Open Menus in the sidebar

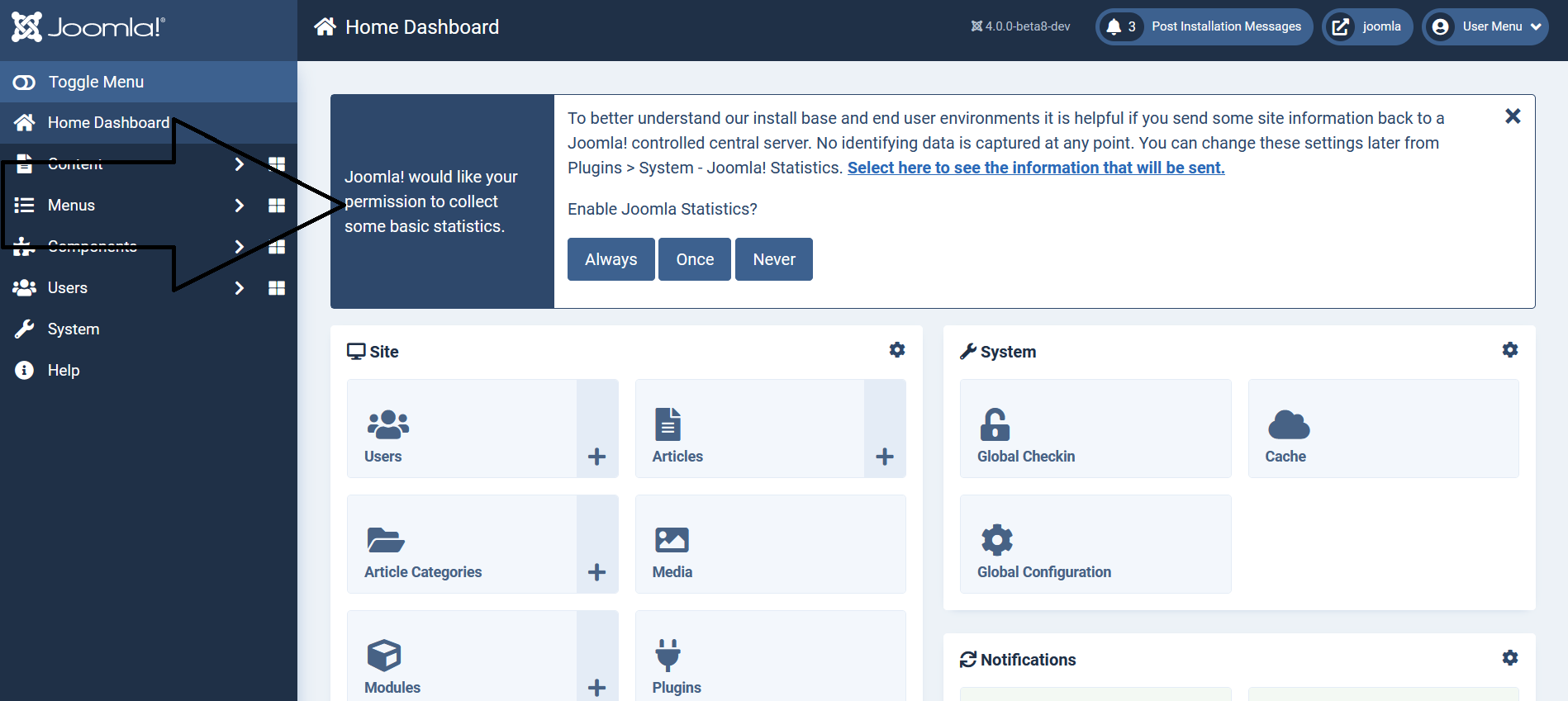[x=71, y=206]
